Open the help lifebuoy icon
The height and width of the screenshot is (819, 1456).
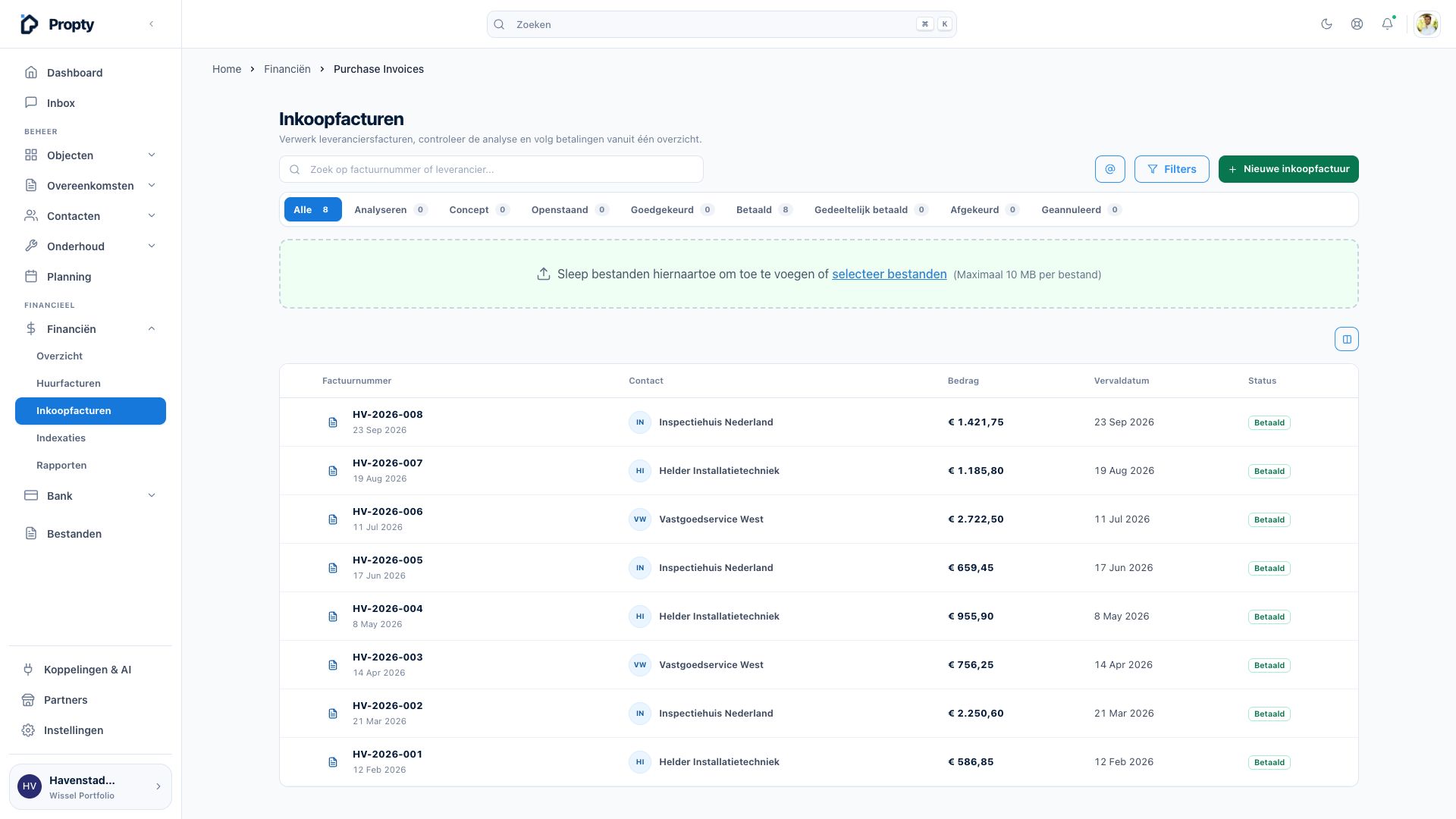point(1357,24)
